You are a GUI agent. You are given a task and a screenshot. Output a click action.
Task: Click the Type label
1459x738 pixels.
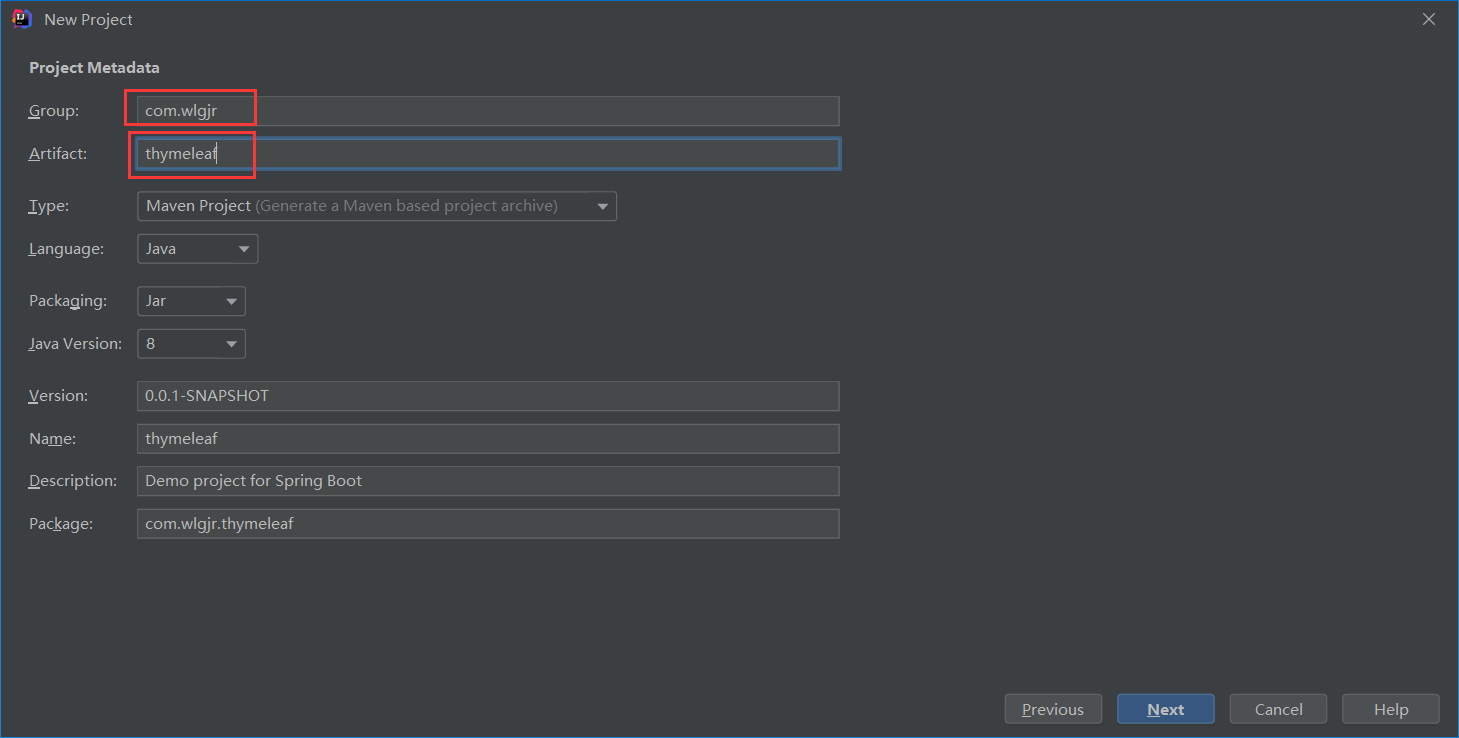point(48,206)
